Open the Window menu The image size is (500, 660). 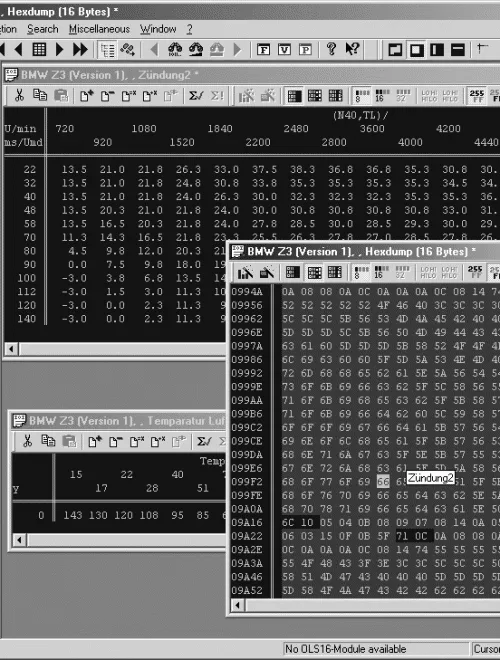(158, 29)
